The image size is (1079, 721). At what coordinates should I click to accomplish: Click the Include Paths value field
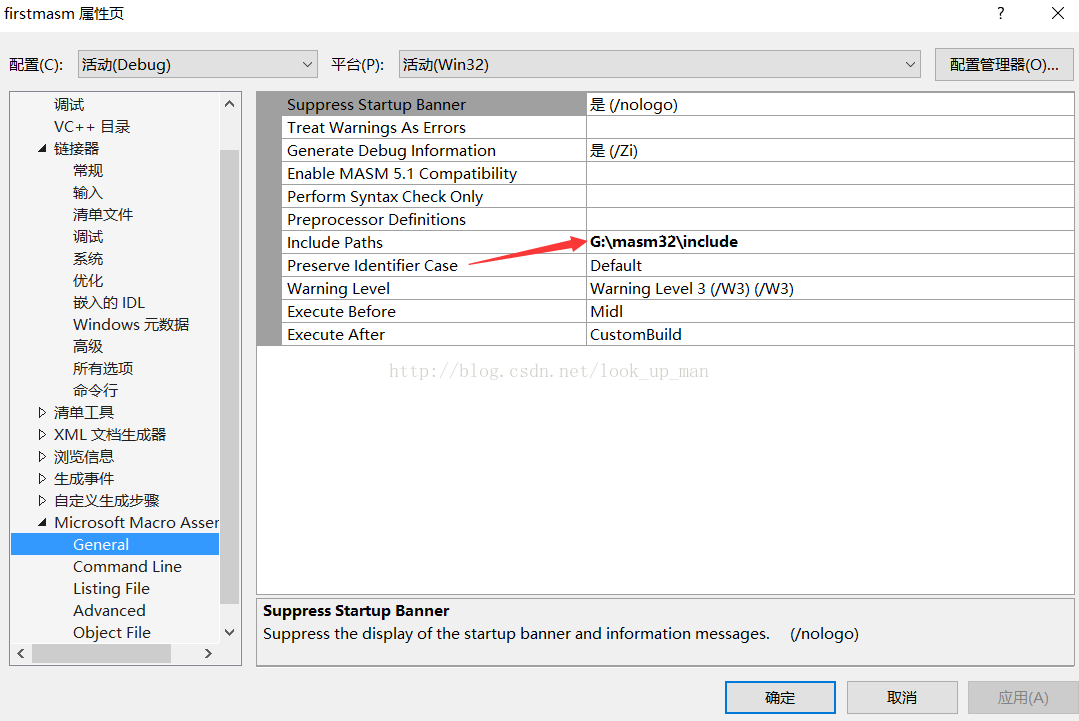coord(828,242)
